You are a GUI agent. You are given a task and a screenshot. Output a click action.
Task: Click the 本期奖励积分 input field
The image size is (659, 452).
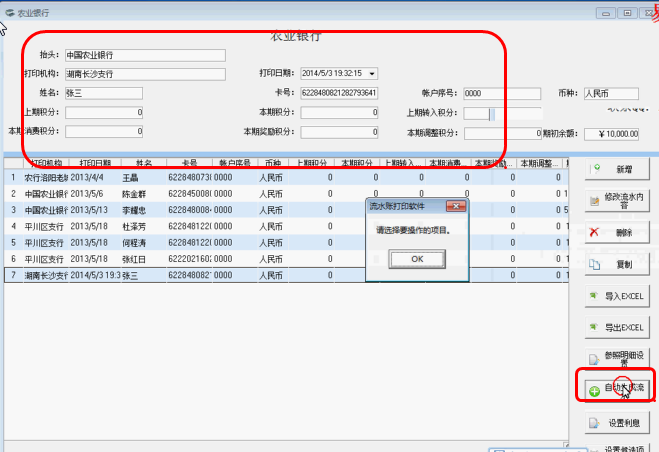(x=339, y=132)
